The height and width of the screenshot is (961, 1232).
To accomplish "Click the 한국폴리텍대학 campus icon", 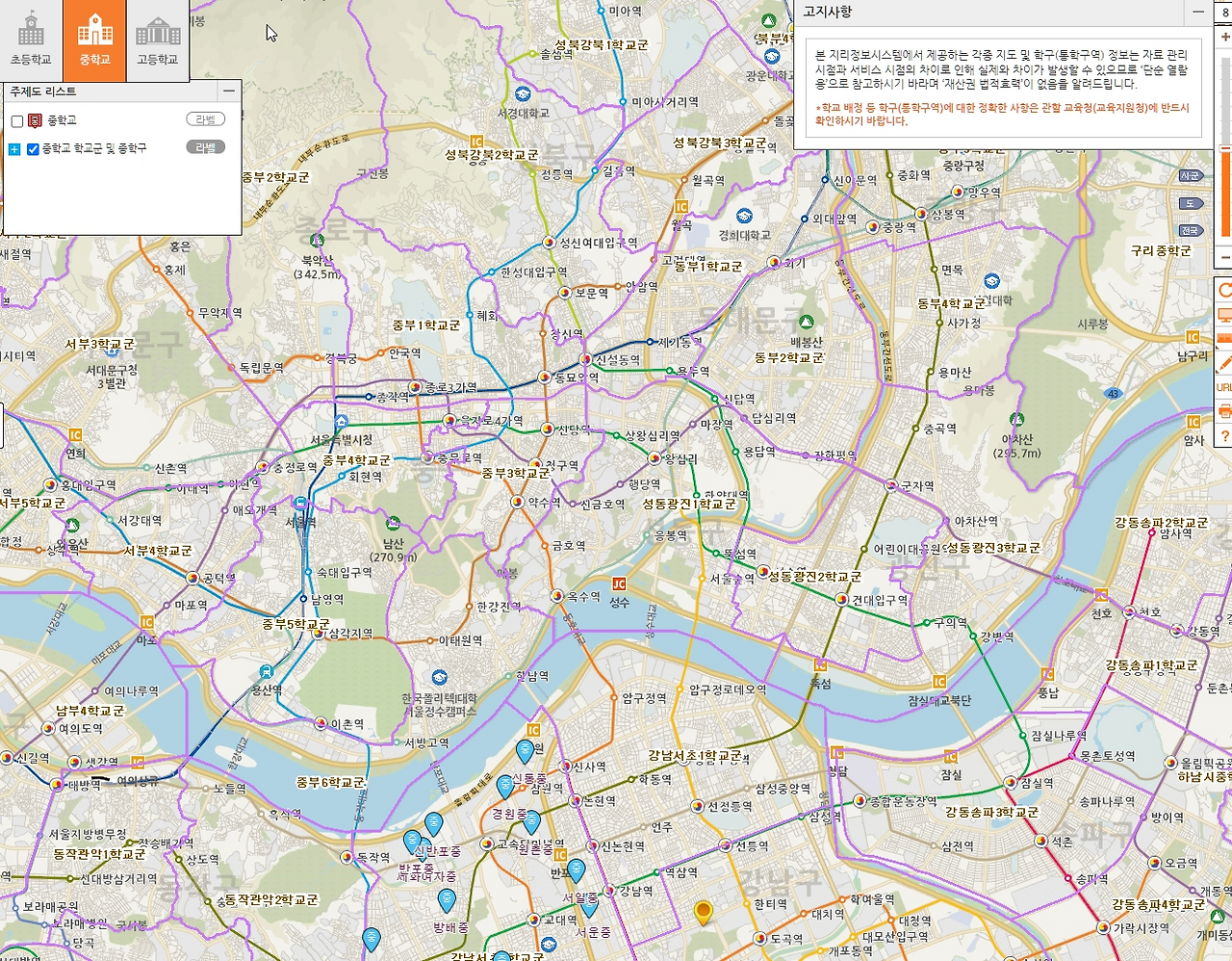I will pos(440,678).
